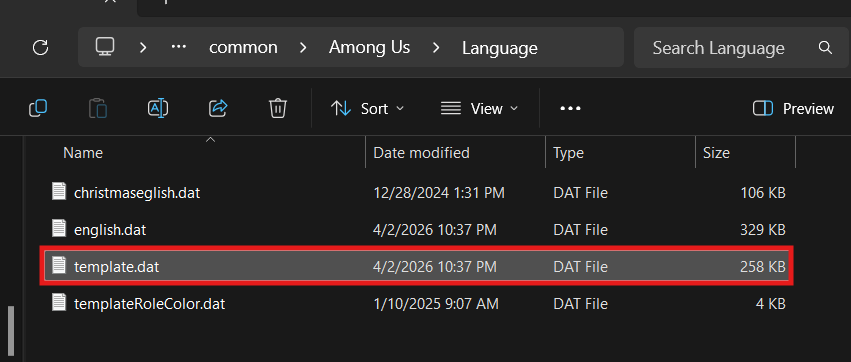851x362 pixels.
Task: Click the This PC monitor icon in address bar
Action: (x=105, y=47)
